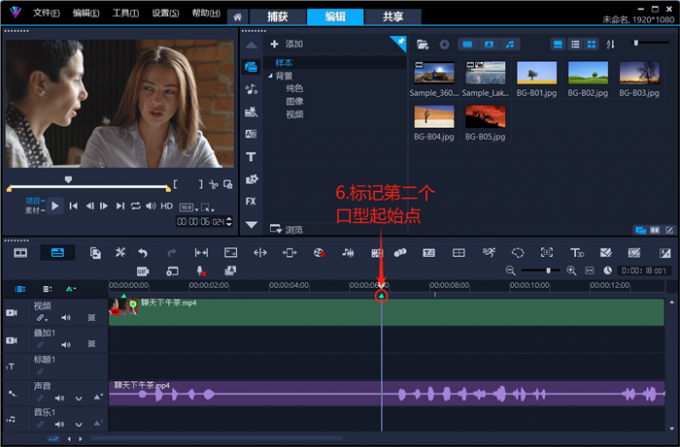
Task: Switch library to list view
Action: coord(575,44)
